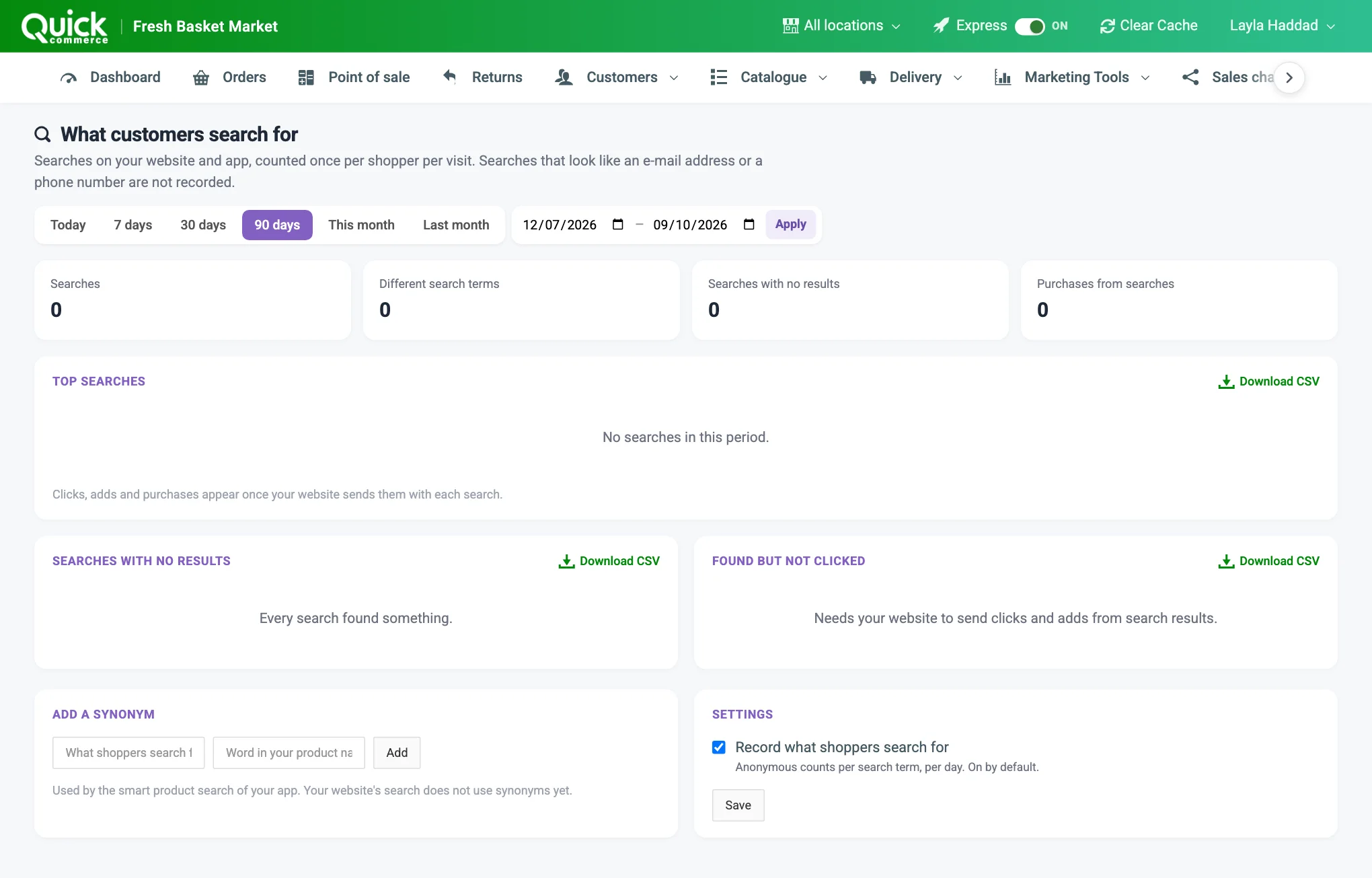
Task: Click the What shoppers search for field
Action: click(128, 753)
